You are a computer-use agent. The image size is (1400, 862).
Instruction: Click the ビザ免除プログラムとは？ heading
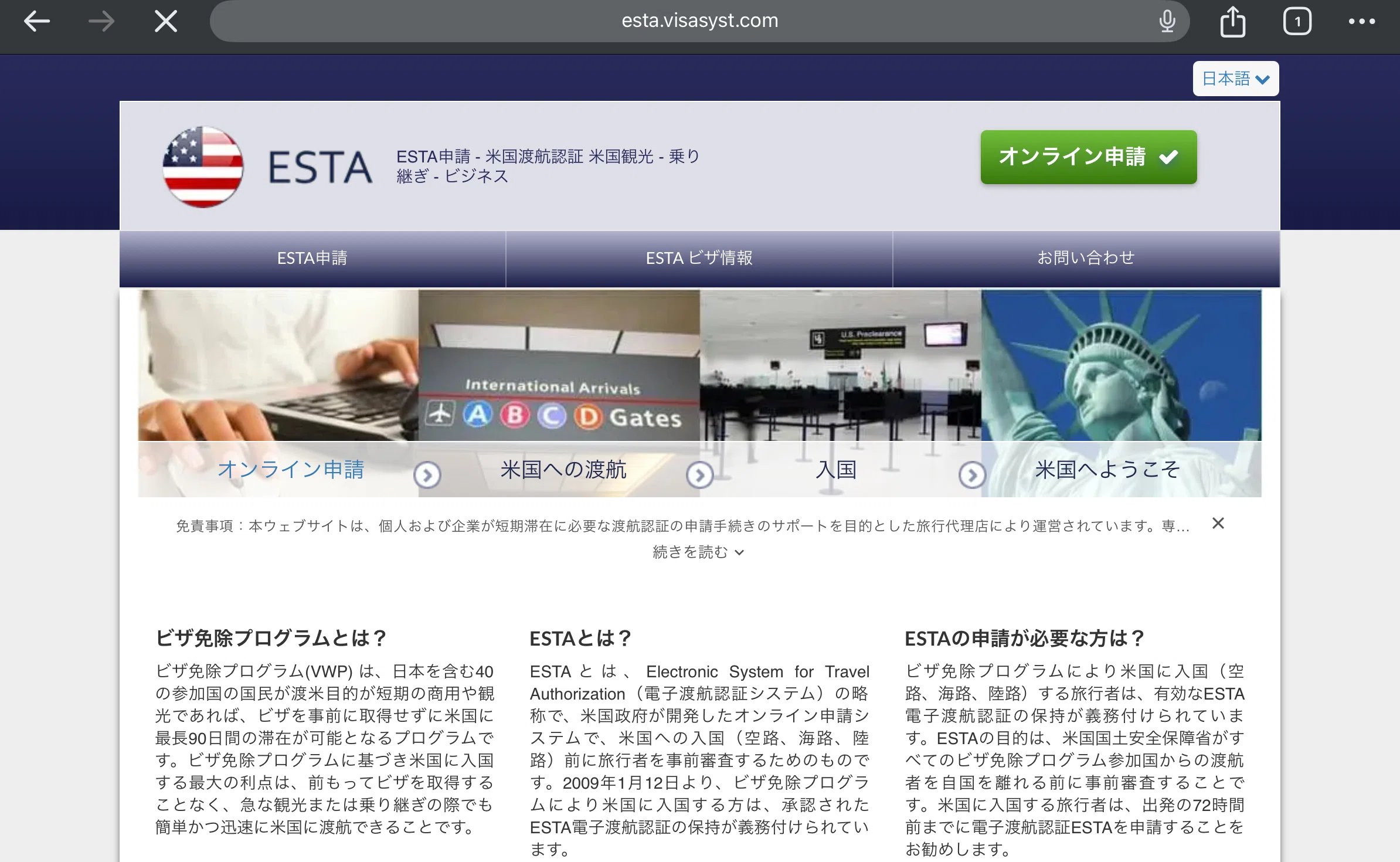pos(270,638)
